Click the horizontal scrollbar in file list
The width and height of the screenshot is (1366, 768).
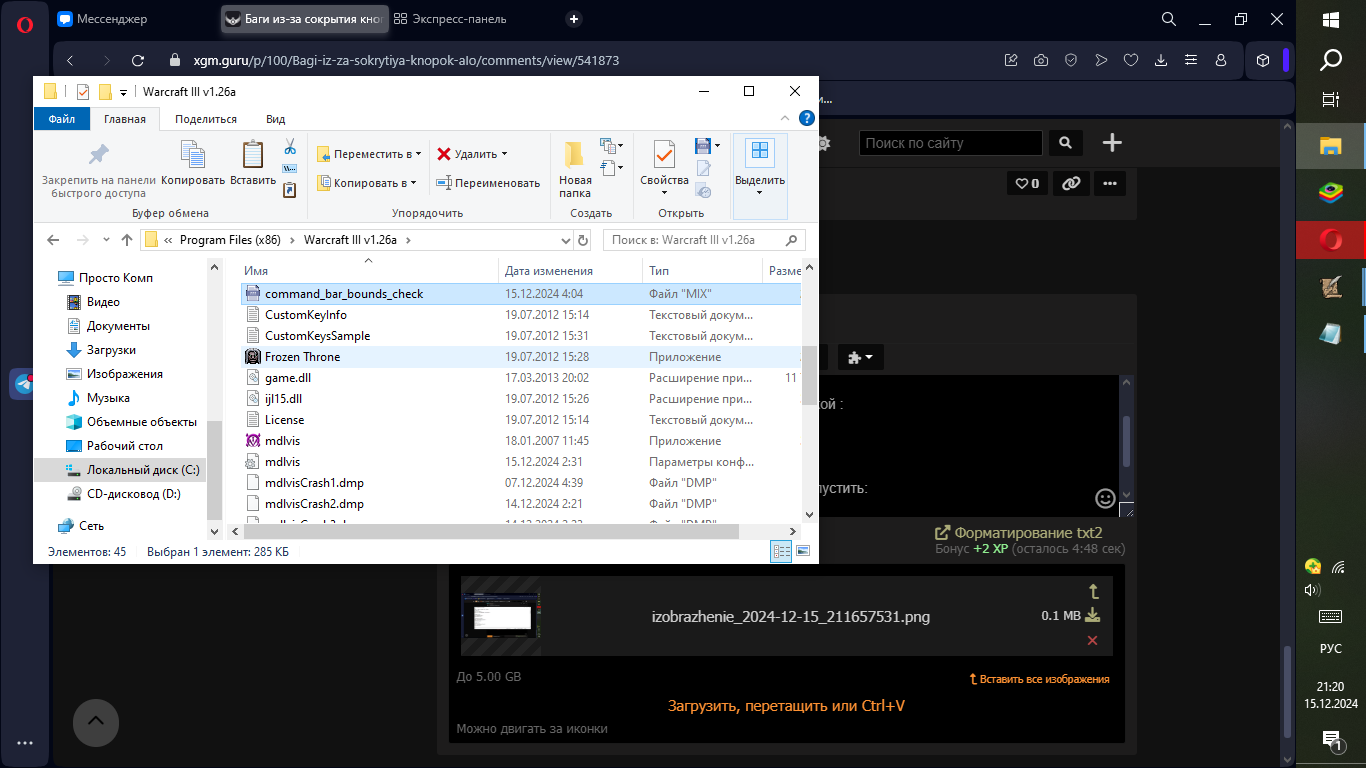pyautogui.click(x=490, y=532)
